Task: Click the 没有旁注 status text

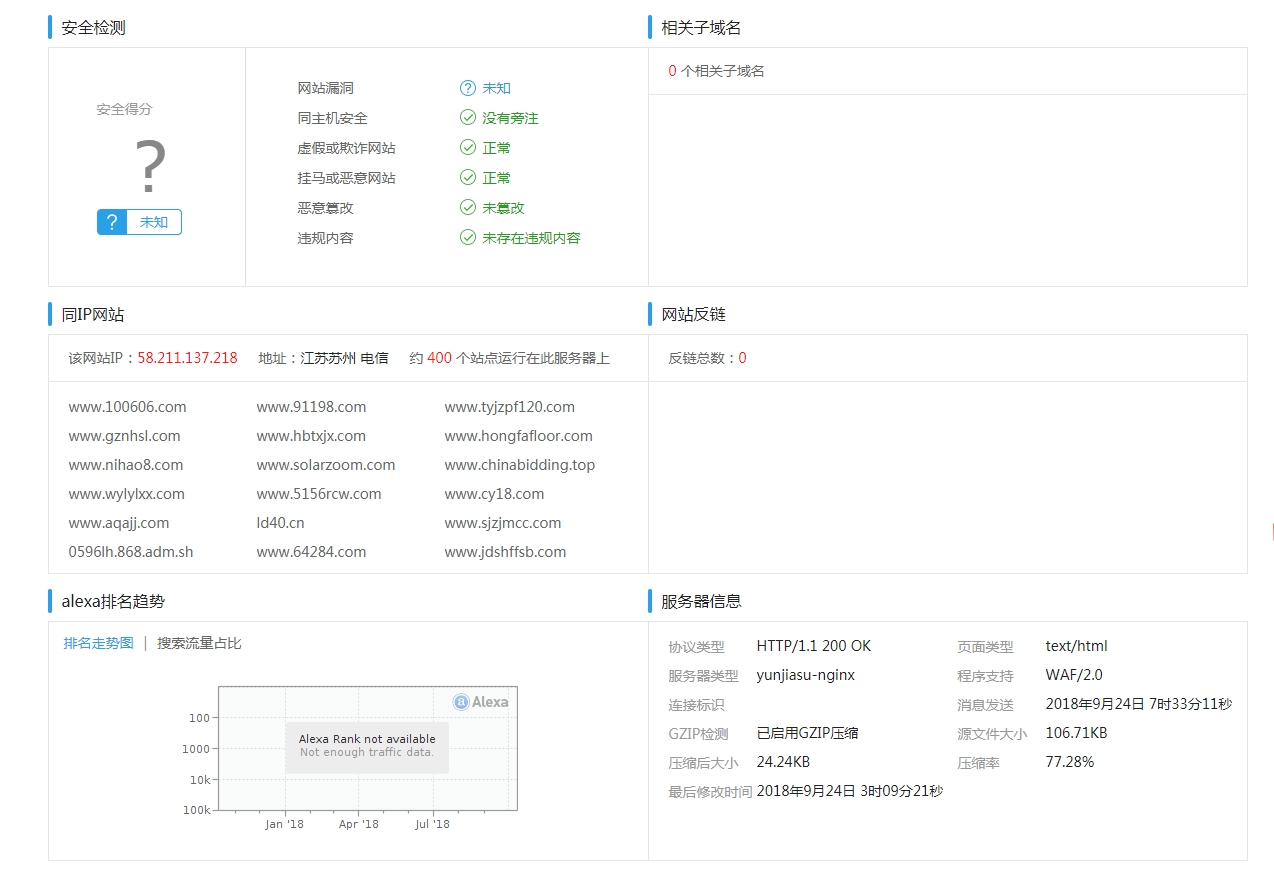Action: 510,118
